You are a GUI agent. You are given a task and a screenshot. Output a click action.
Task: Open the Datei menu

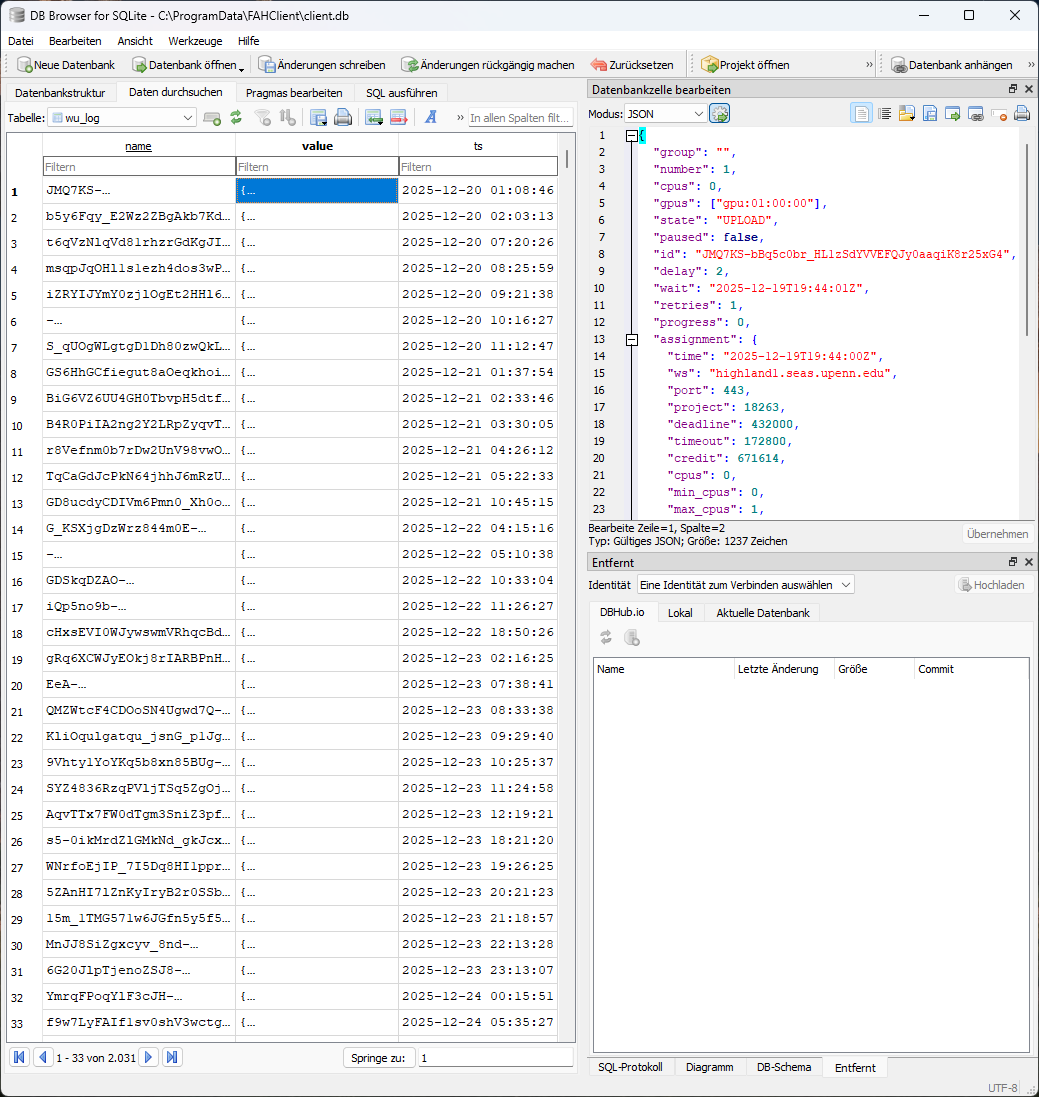[x=21, y=41]
